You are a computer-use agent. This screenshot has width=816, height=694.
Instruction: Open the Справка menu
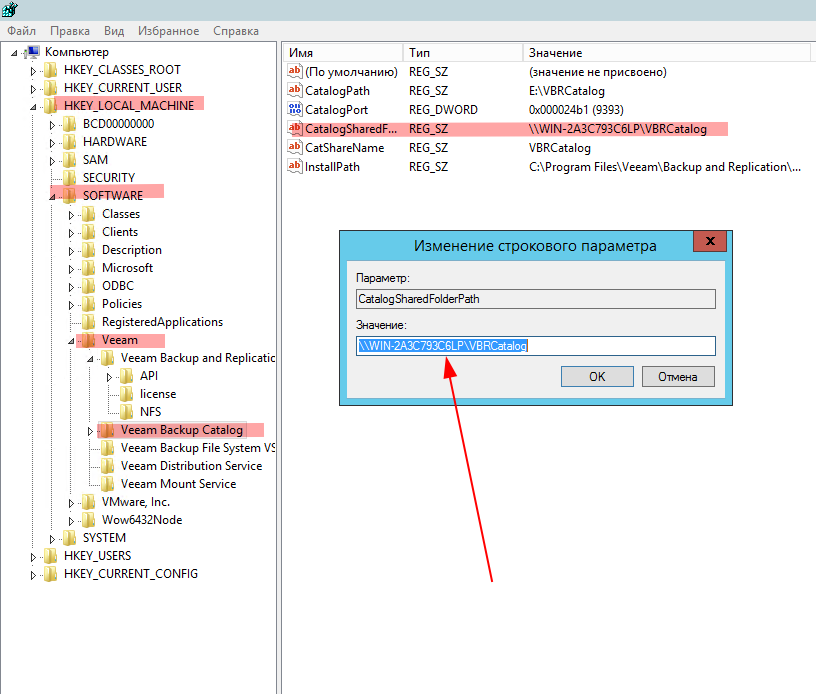pyautogui.click(x=236, y=31)
